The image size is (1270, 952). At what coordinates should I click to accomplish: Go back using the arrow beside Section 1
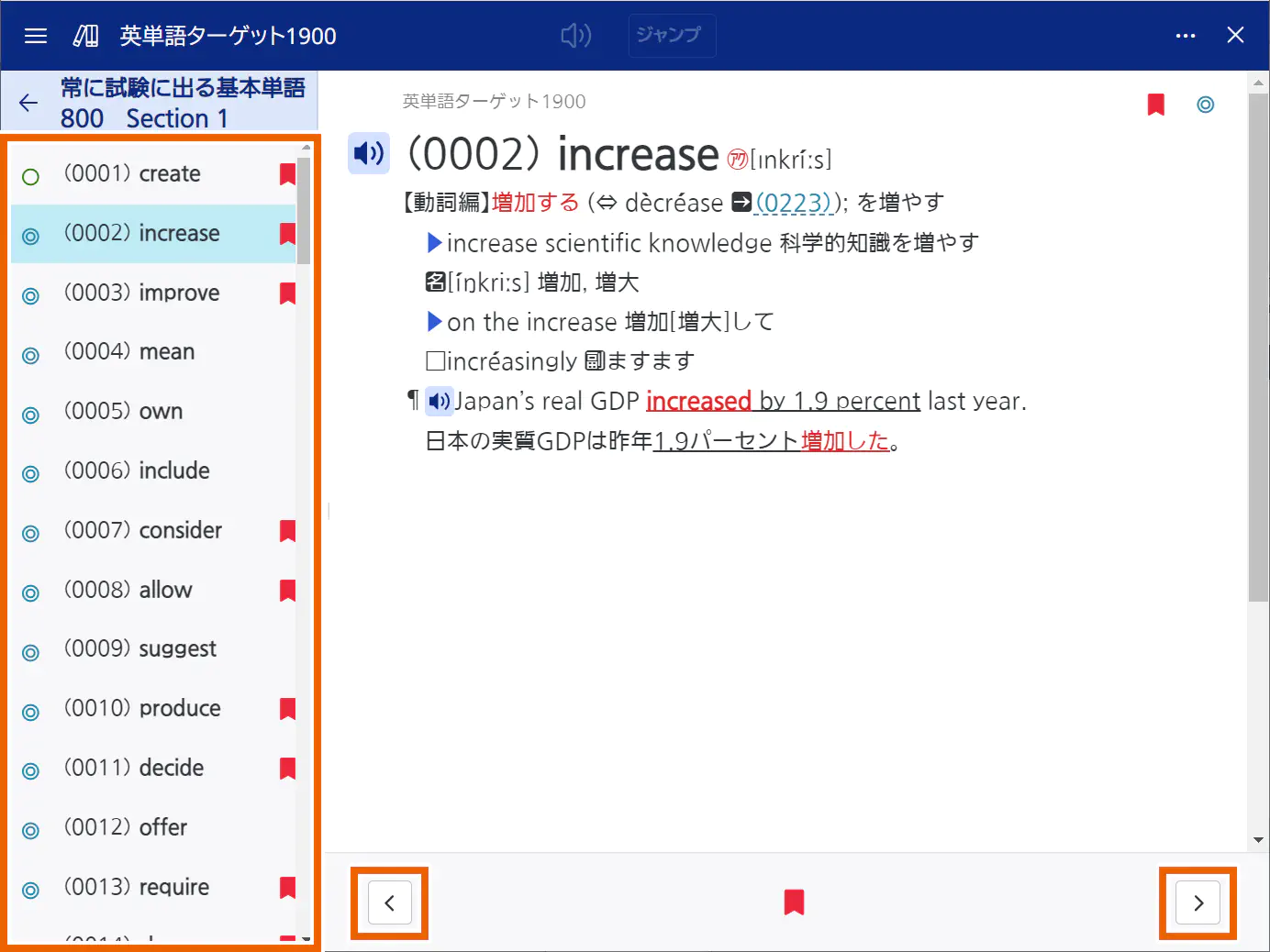[28, 103]
